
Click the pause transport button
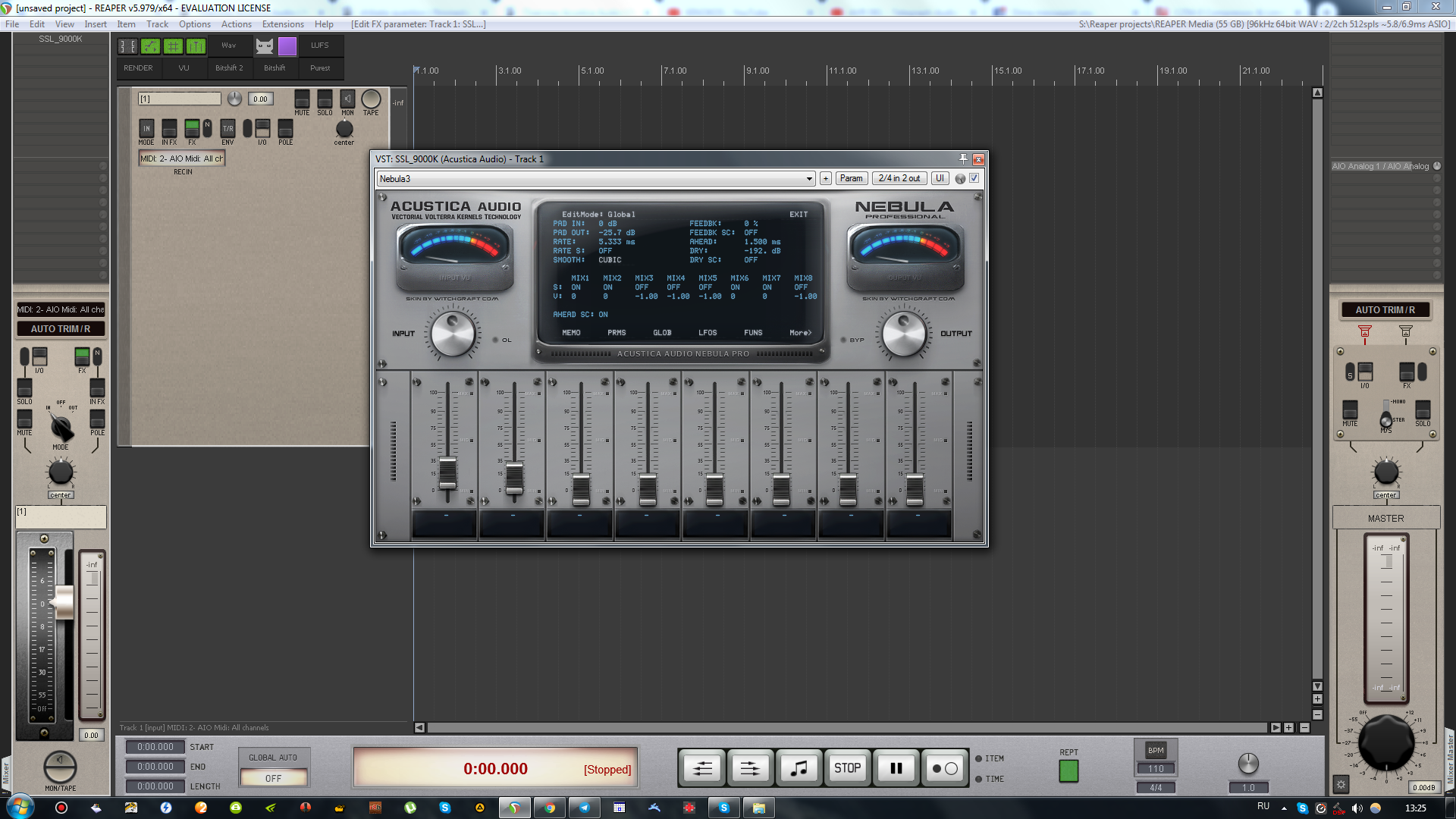tap(896, 769)
